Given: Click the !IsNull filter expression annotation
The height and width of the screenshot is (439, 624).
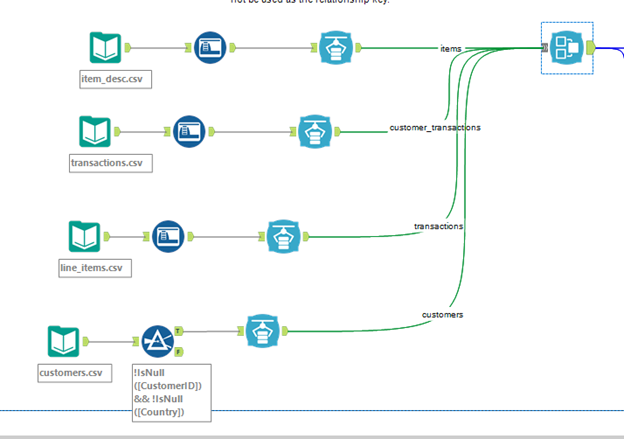Looking at the screenshot, I should coord(172,392).
